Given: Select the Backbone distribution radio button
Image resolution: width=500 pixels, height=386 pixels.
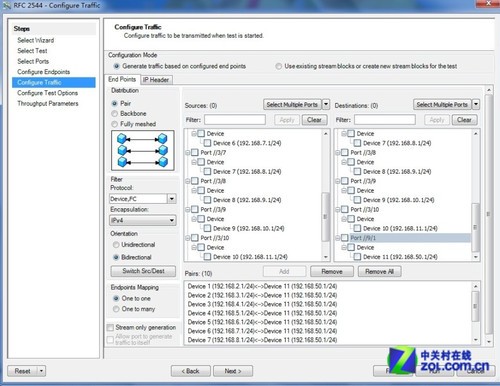Looking at the screenshot, I should point(115,114).
